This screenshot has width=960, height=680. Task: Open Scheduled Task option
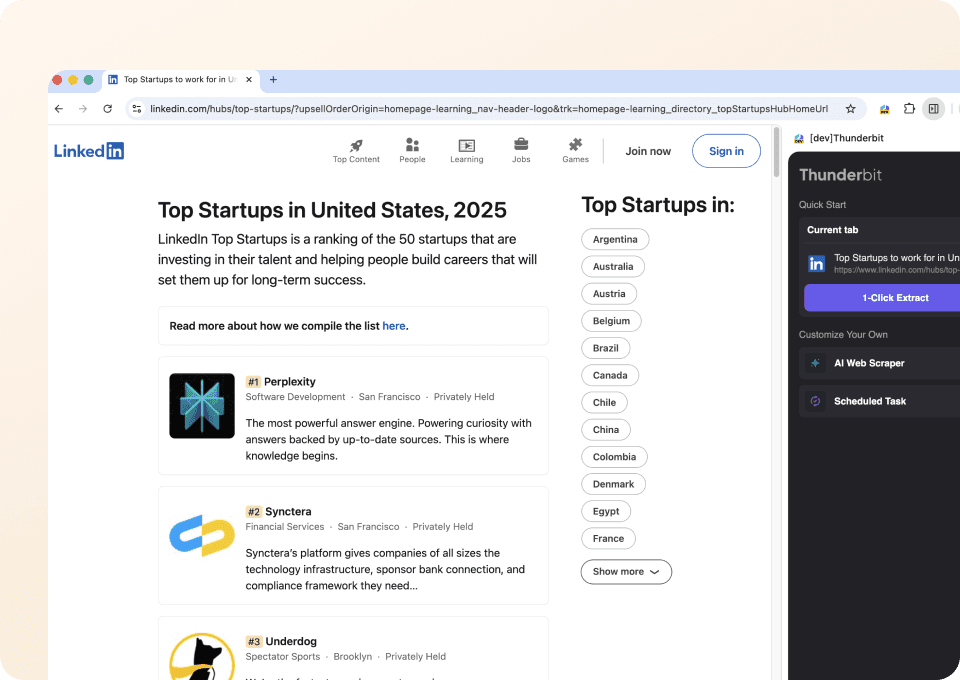(869, 401)
